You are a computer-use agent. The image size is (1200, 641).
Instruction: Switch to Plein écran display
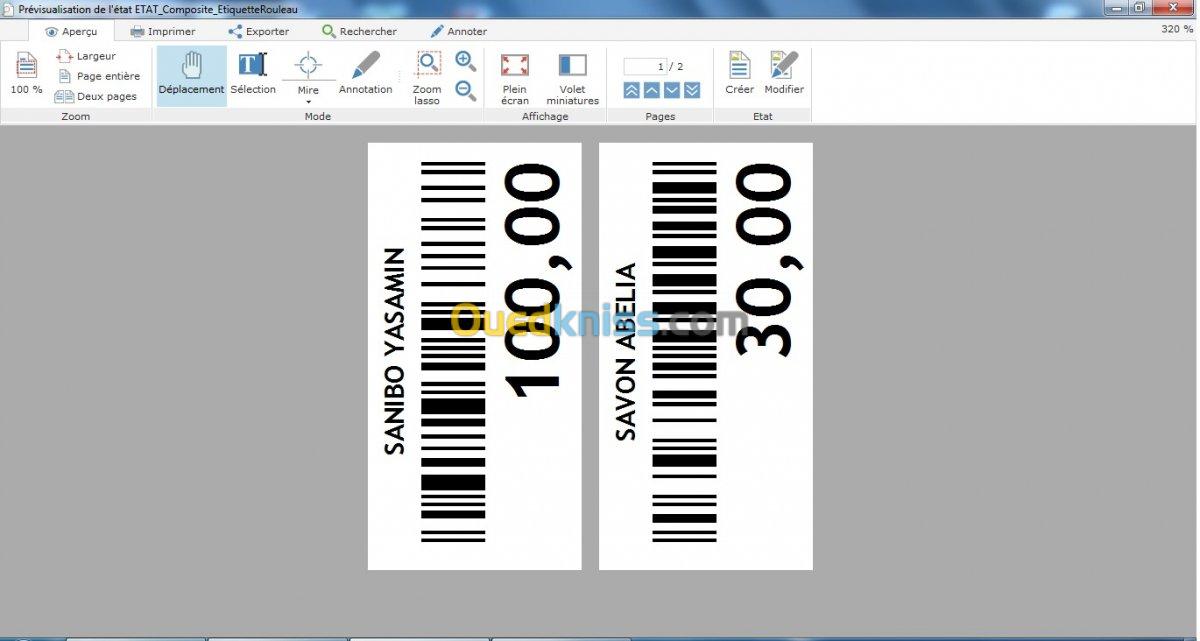pos(515,77)
